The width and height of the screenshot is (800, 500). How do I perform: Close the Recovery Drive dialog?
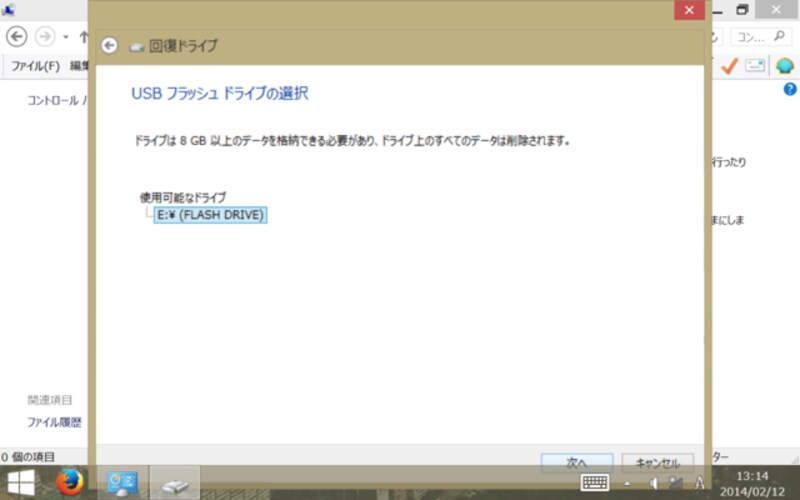(689, 10)
